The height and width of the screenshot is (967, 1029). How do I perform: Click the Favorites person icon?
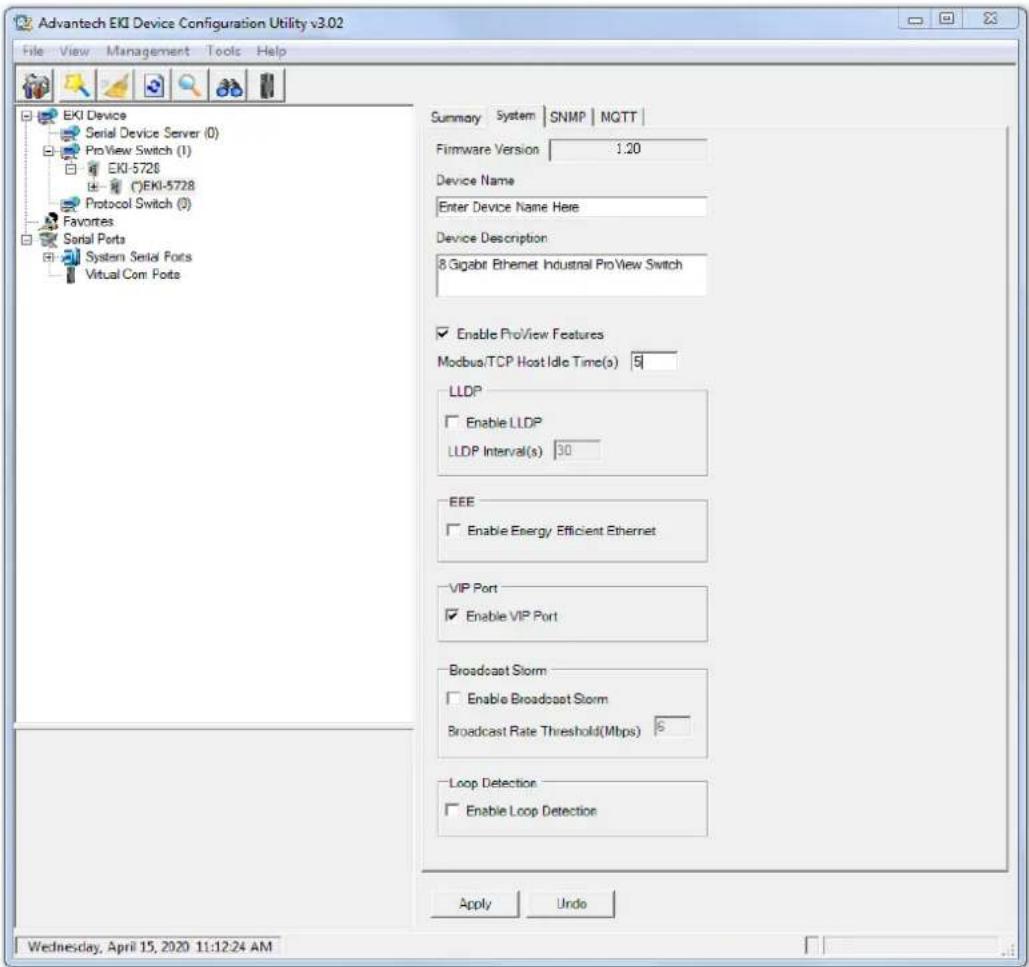click(50, 222)
